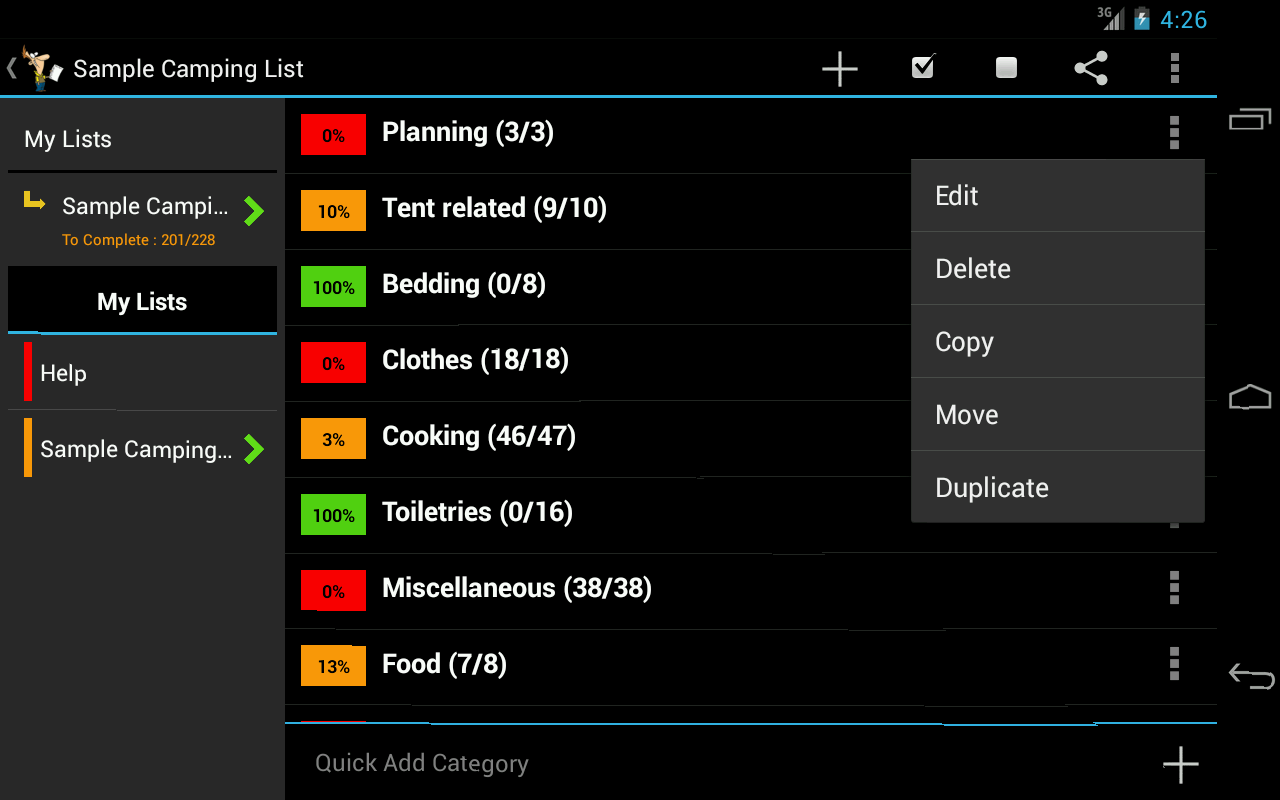Screen dimensions: 1280x800
Task: Open the share icon in toolbar
Action: (x=1091, y=68)
